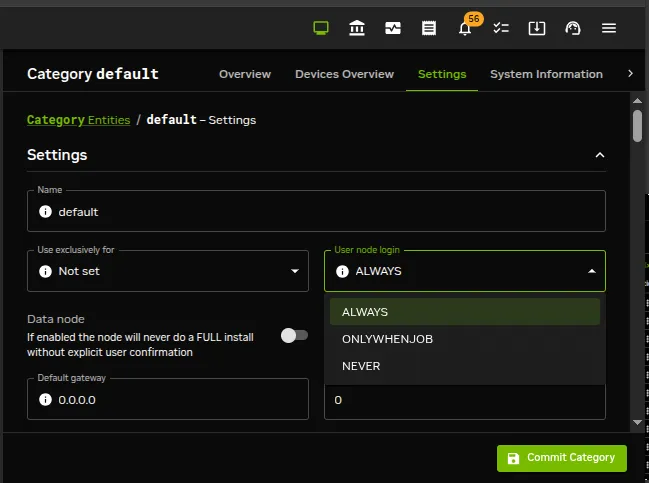Open the download tray icon

point(537,28)
